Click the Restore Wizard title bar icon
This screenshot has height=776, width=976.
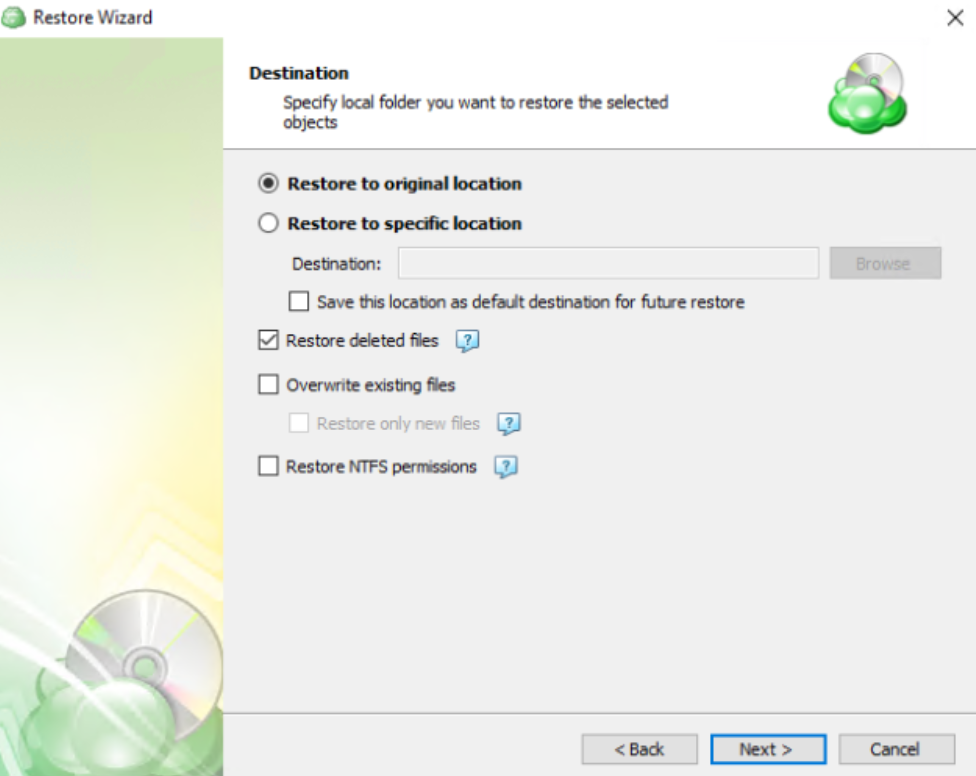point(13,17)
